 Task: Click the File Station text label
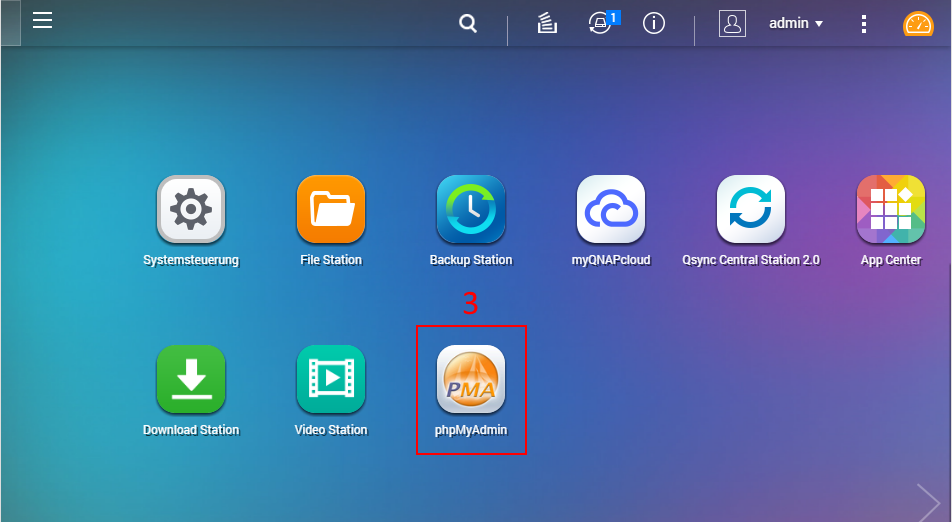pyautogui.click(x=331, y=260)
